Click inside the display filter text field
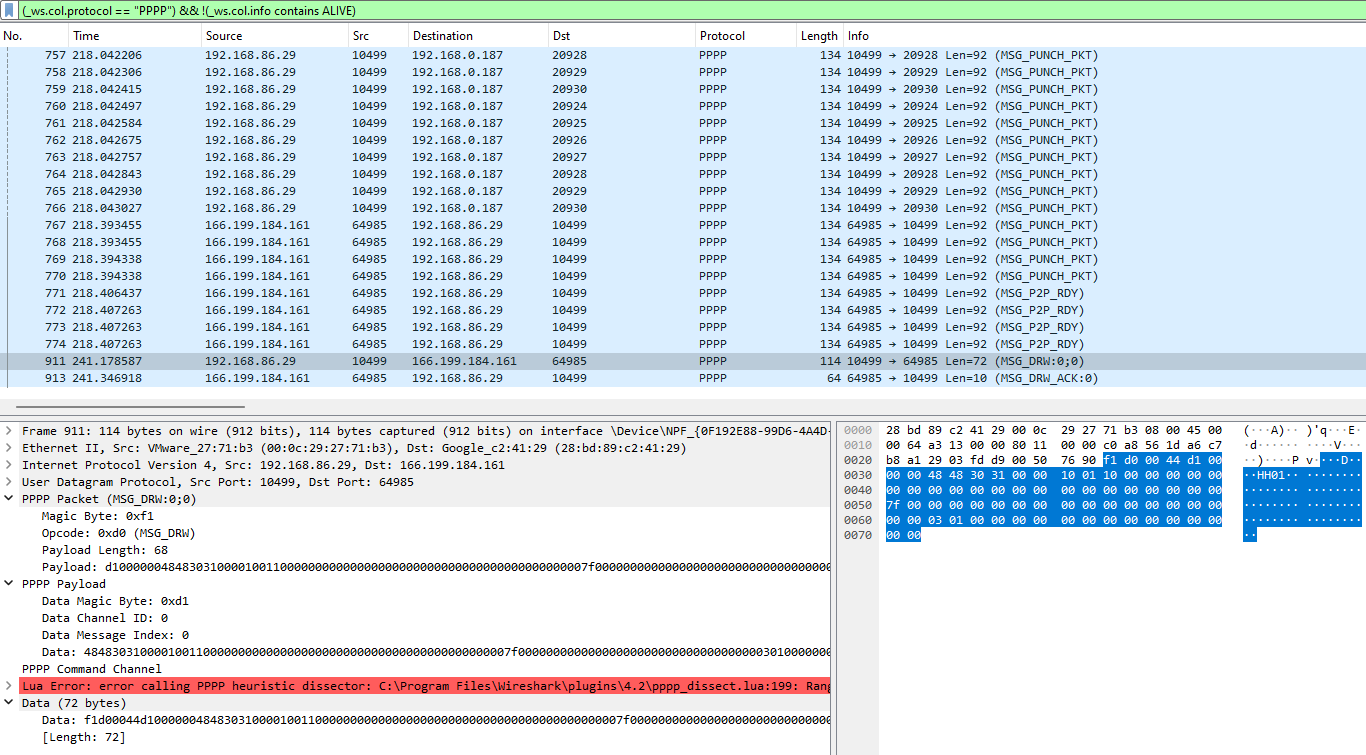 (600, 10)
